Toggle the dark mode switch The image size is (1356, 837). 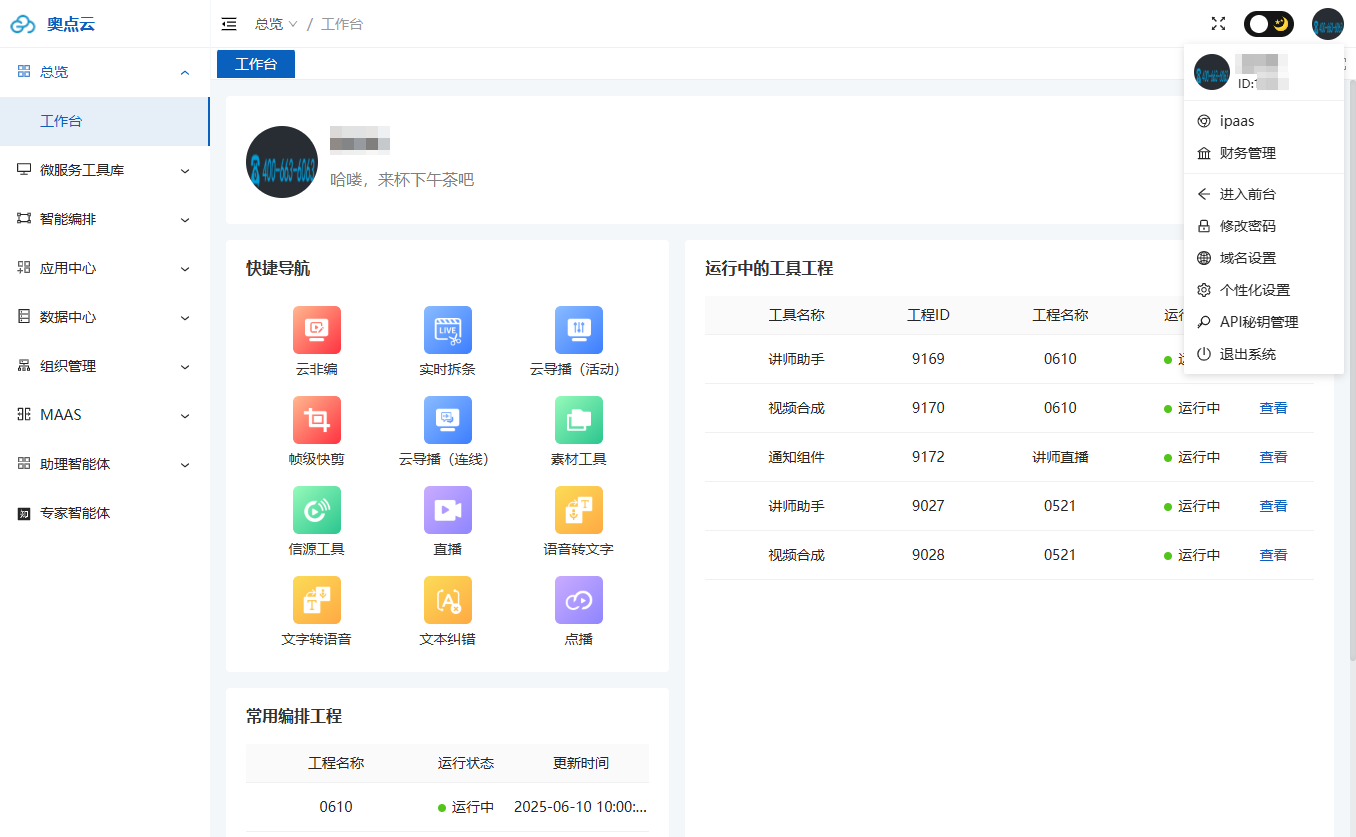click(1268, 24)
